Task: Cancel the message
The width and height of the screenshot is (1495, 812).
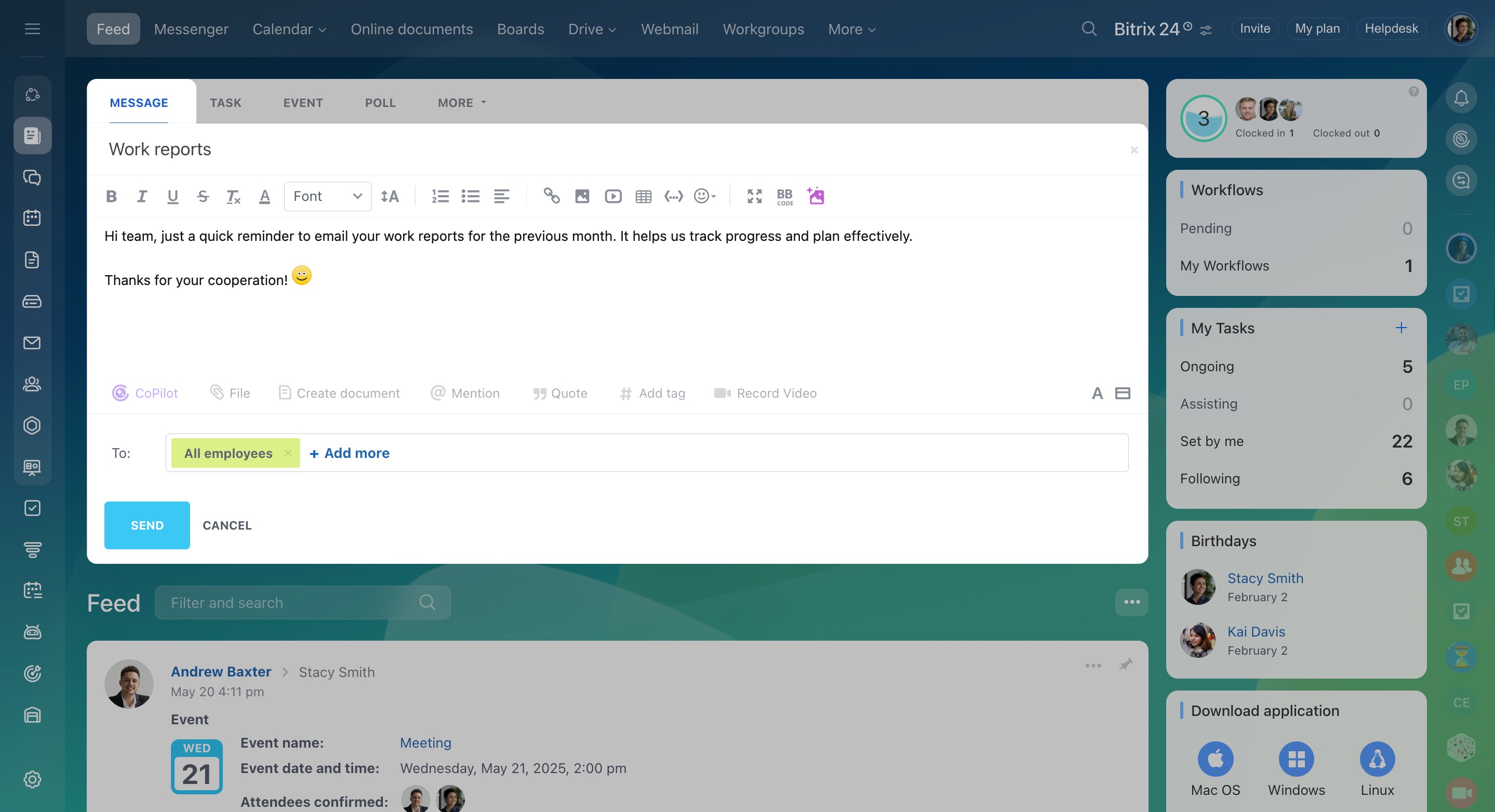Action: (227, 525)
